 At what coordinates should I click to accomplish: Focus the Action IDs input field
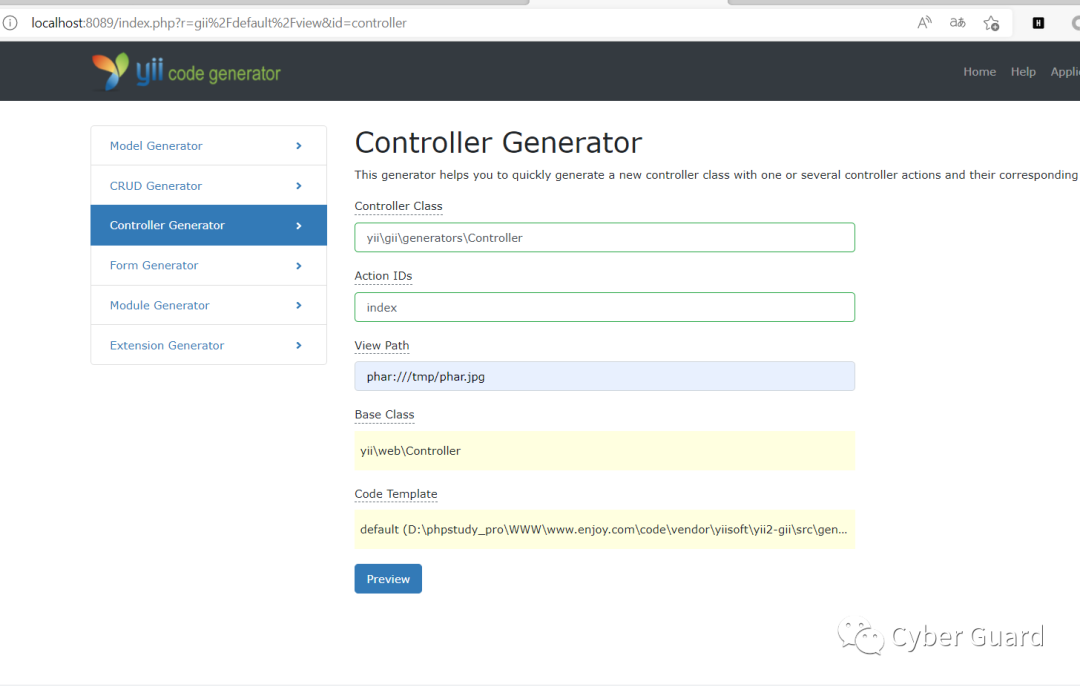tap(604, 307)
